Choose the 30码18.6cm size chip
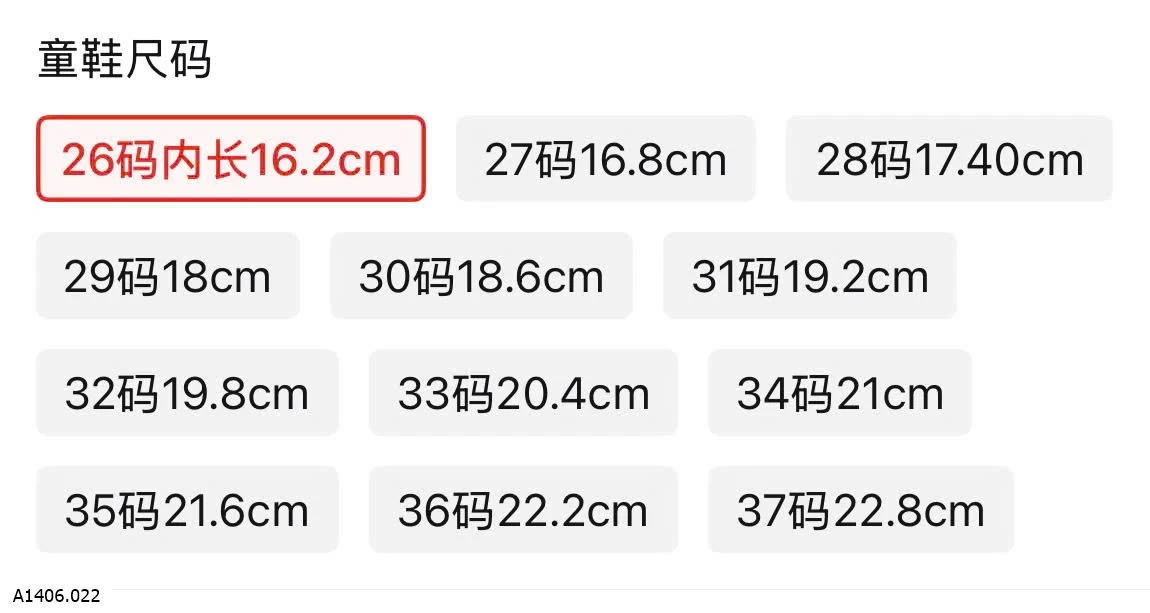This screenshot has height=613, width=1150. tap(481, 276)
